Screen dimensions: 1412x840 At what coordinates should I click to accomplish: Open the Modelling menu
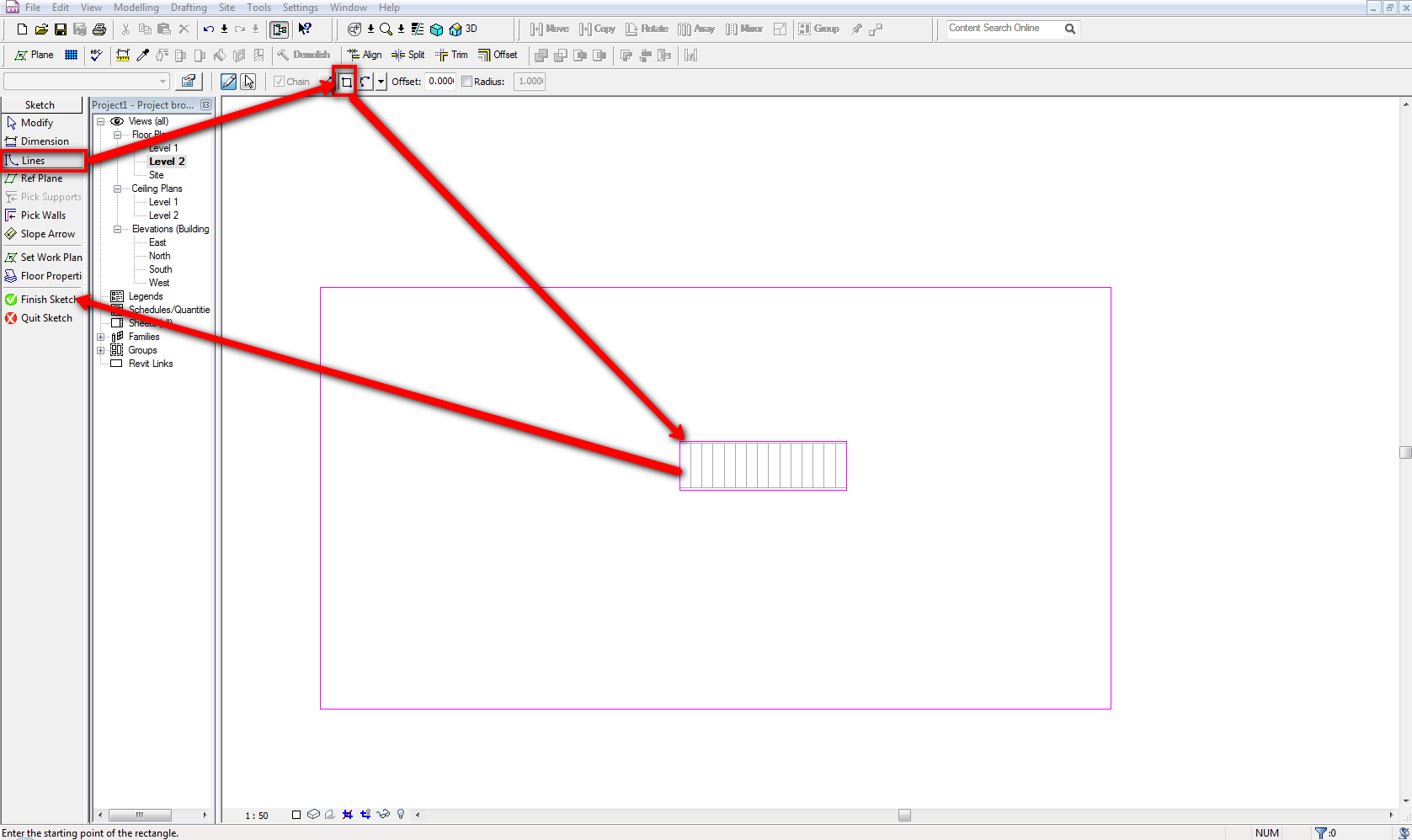click(136, 8)
